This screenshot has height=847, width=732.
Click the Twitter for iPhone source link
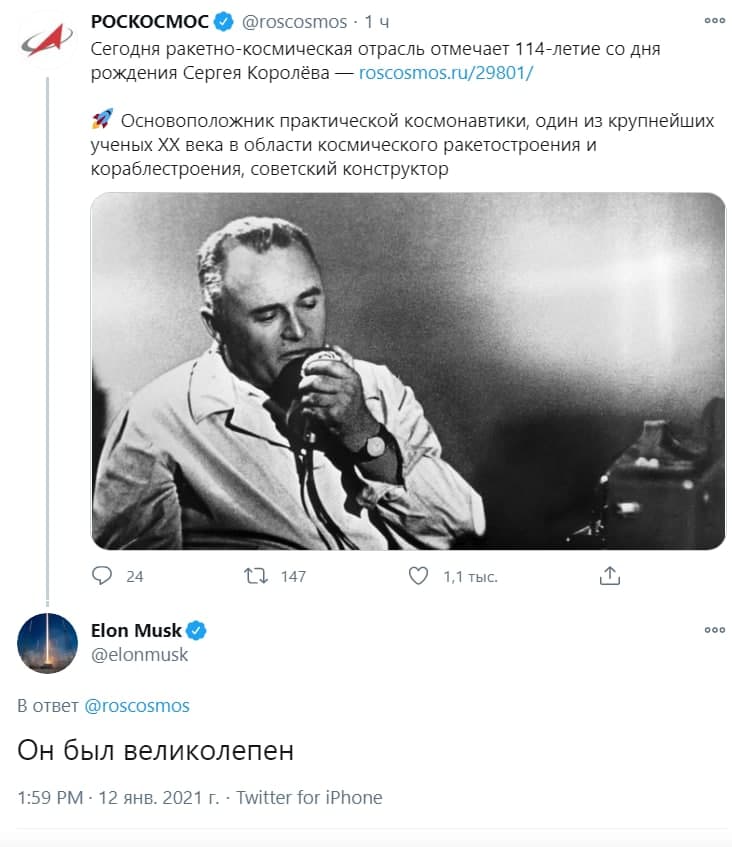pos(309,797)
